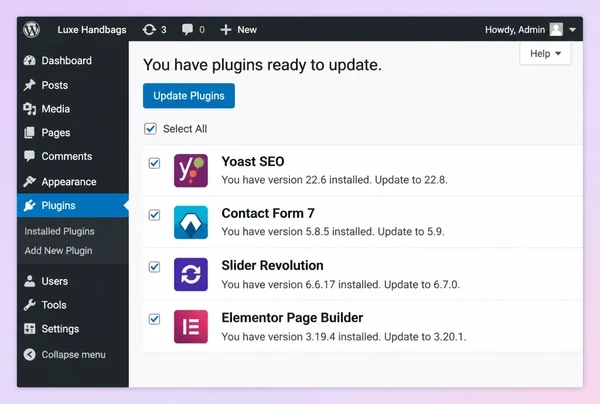This screenshot has height=404, width=600.
Task: Click the Settings sliders icon
Action: (x=29, y=329)
